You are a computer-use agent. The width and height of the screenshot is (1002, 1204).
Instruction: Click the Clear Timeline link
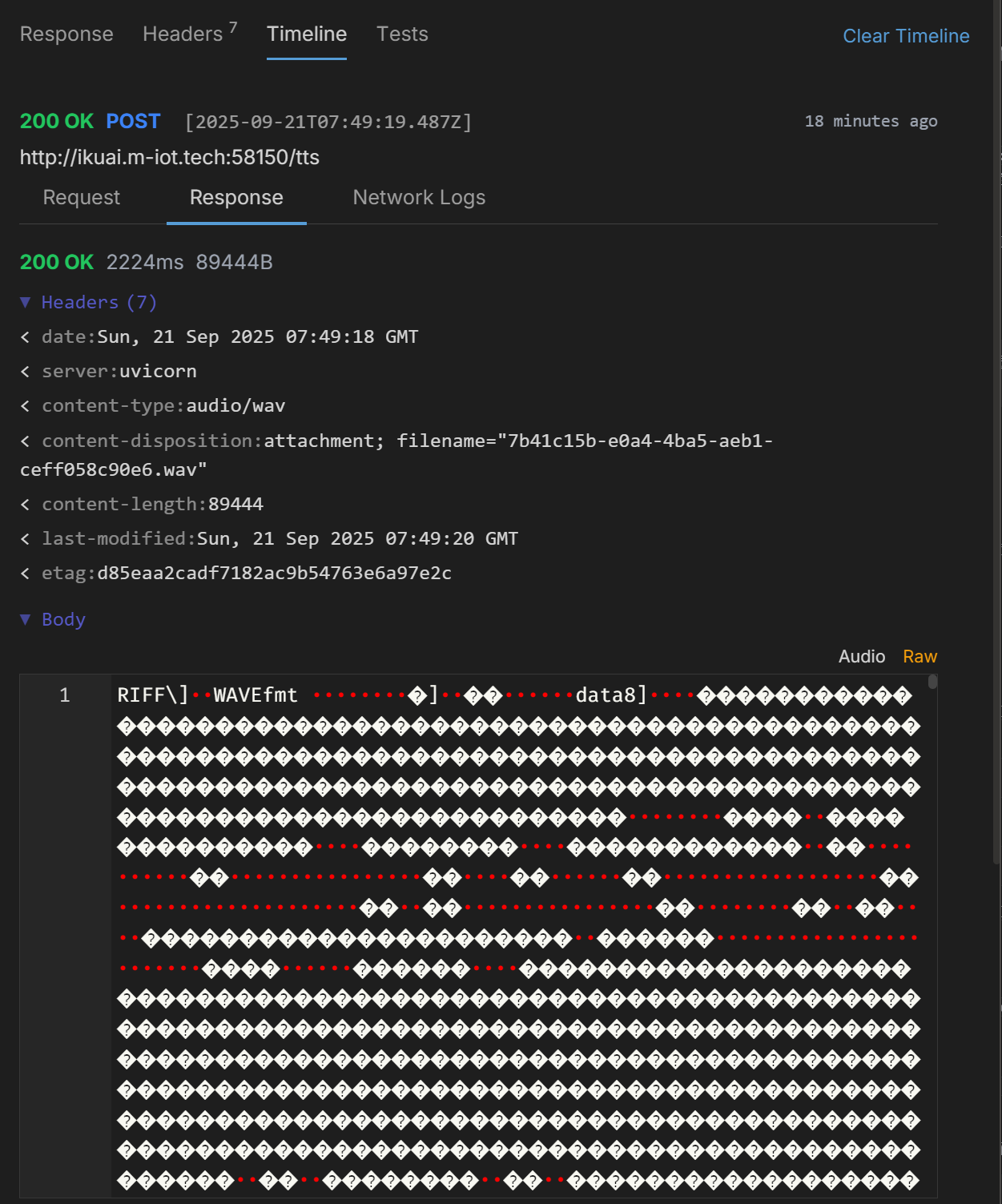pyautogui.click(x=906, y=36)
